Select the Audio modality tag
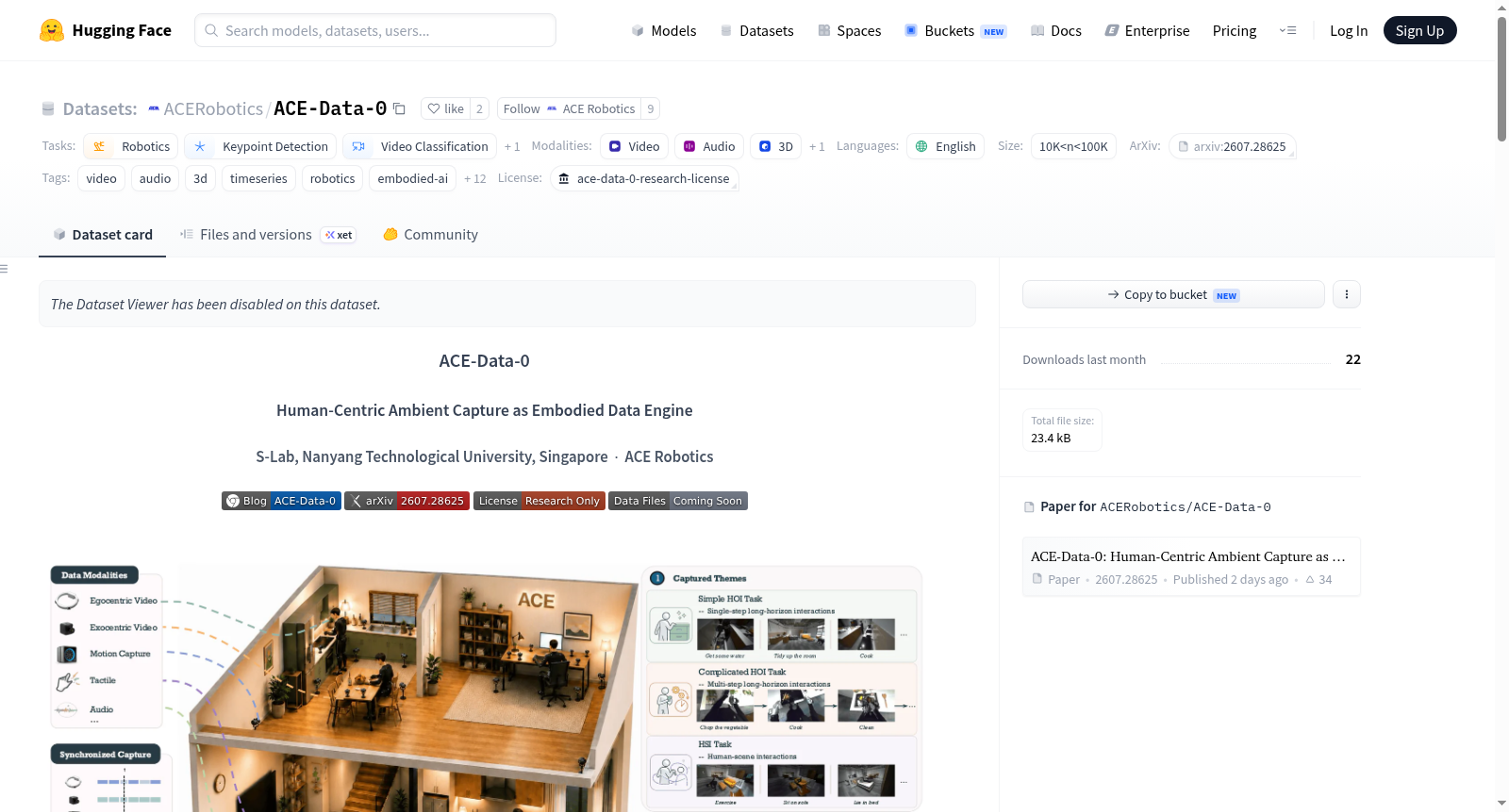The image size is (1509, 812). click(709, 146)
